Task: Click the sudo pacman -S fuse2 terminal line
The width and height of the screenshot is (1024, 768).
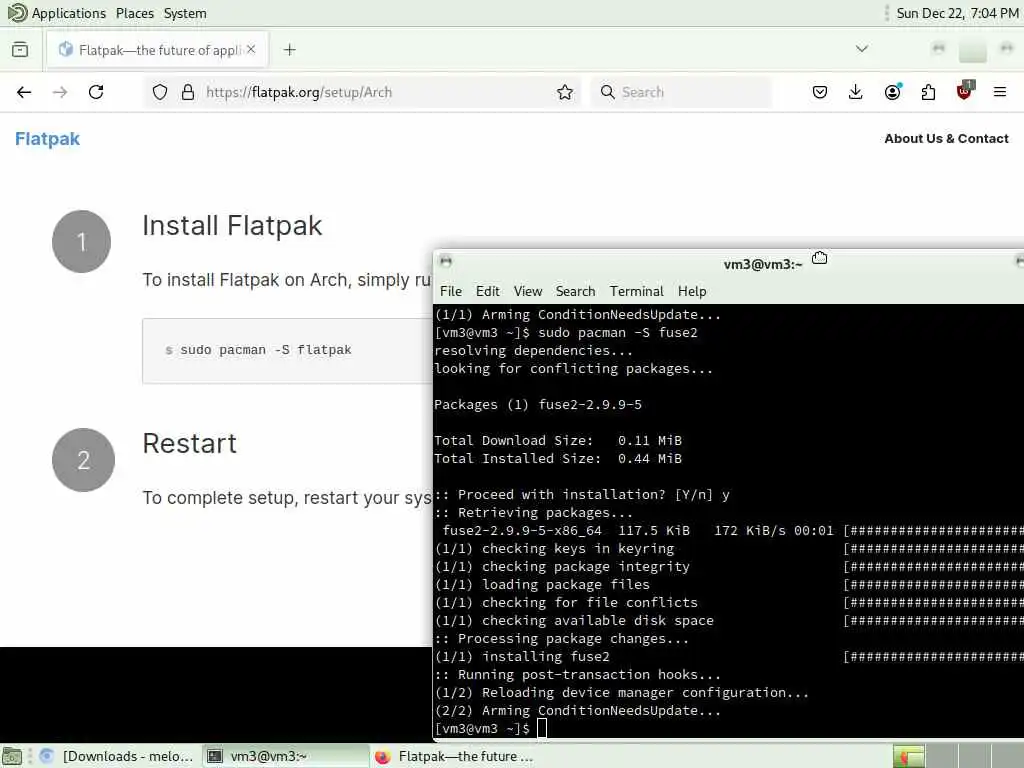Action: click(x=566, y=332)
